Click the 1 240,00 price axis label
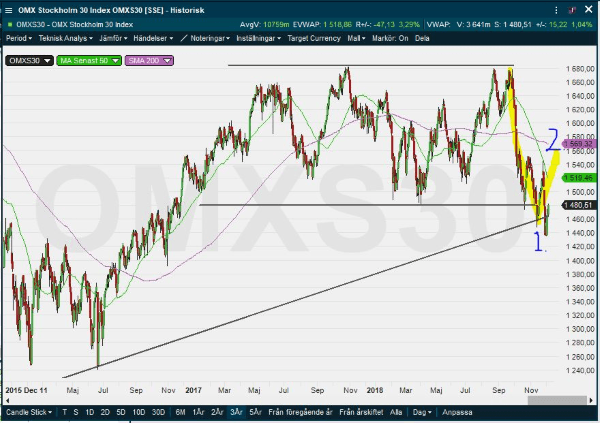Viewport: 600px width, 423px height. (580, 370)
